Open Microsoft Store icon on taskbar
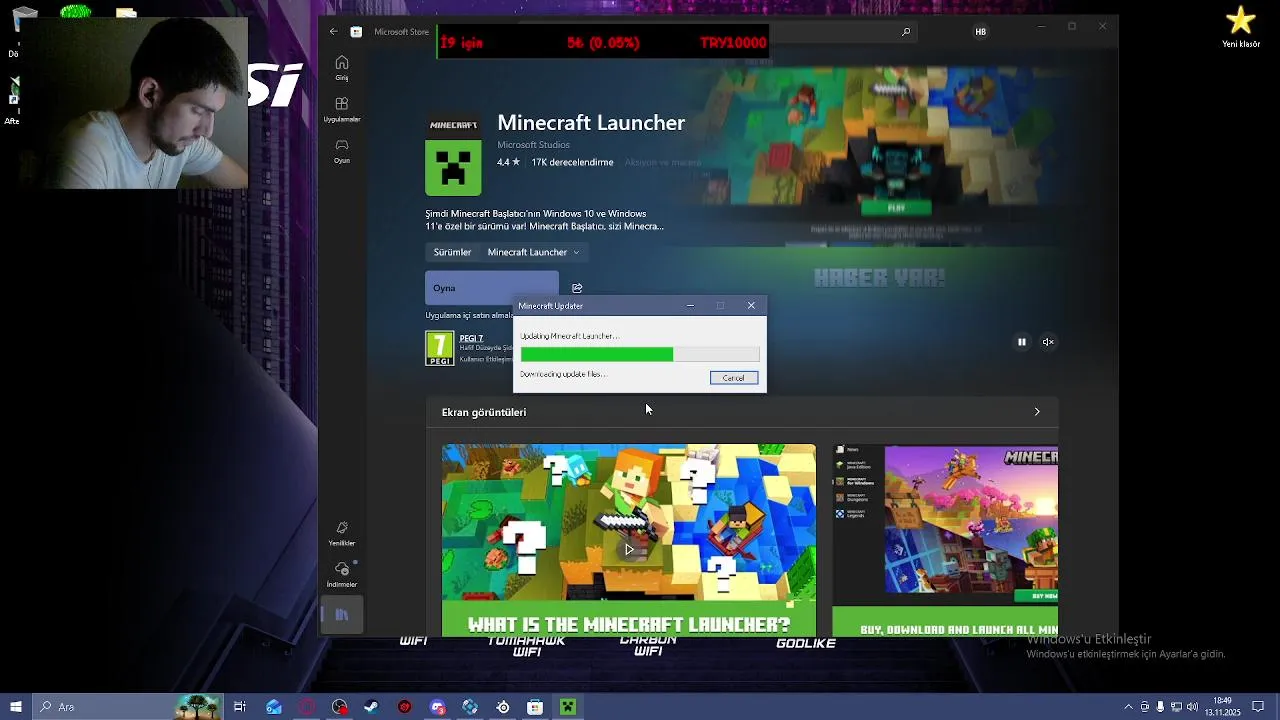This screenshot has height=720, width=1280. coord(535,707)
